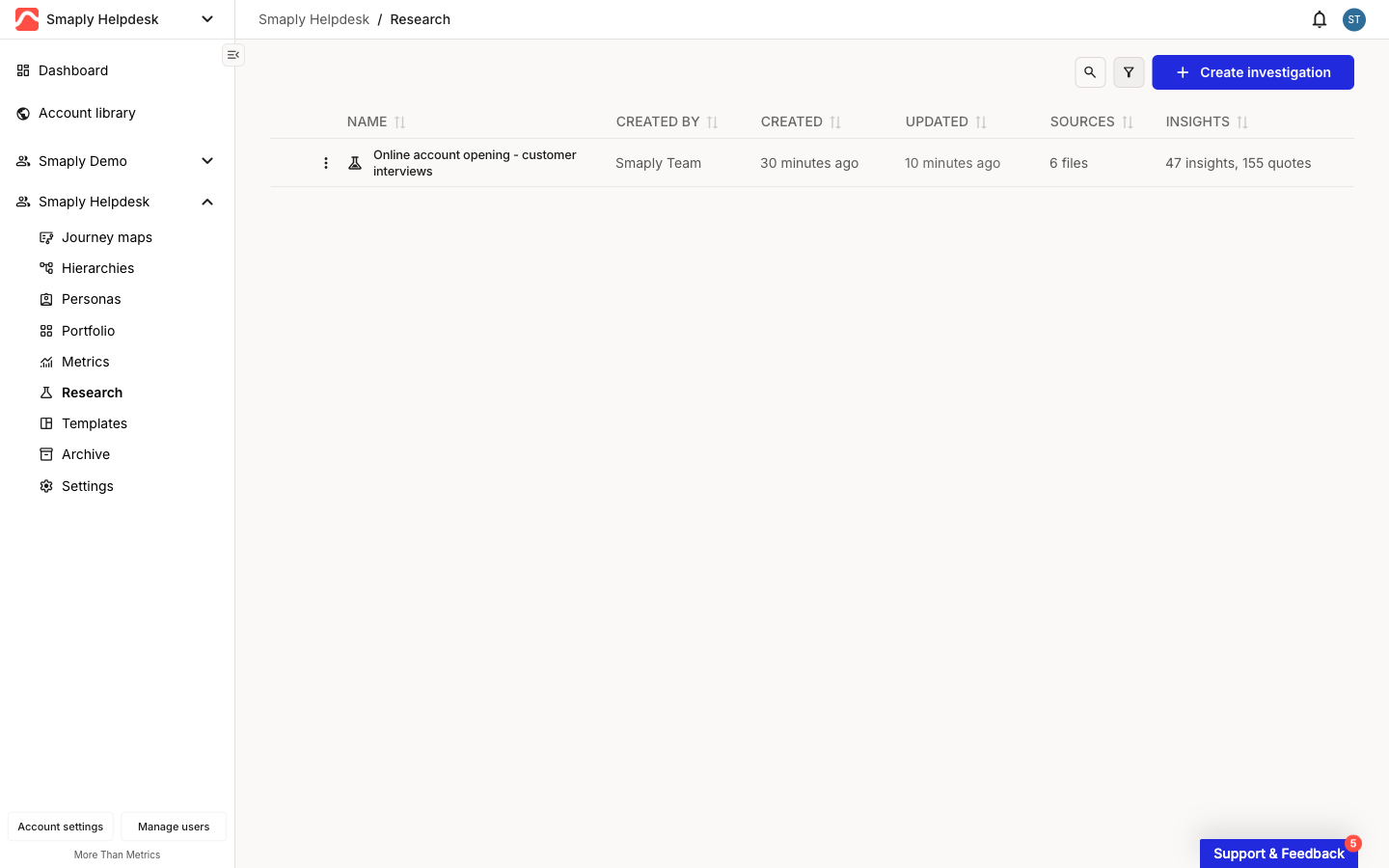Image resolution: width=1389 pixels, height=868 pixels.
Task: Click the Settings gear icon in sidebar
Action: pos(46,486)
